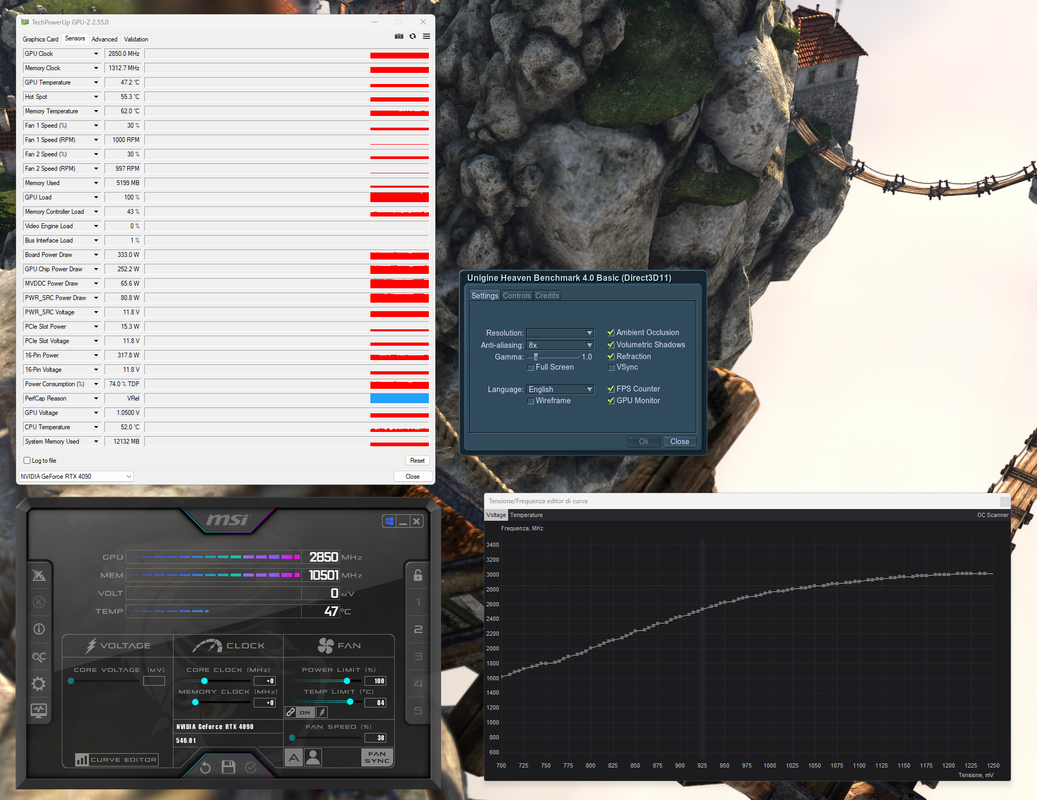This screenshot has height=800, width=1037.
Task: Click Reset button in GPU-Z
Action: 417,460
